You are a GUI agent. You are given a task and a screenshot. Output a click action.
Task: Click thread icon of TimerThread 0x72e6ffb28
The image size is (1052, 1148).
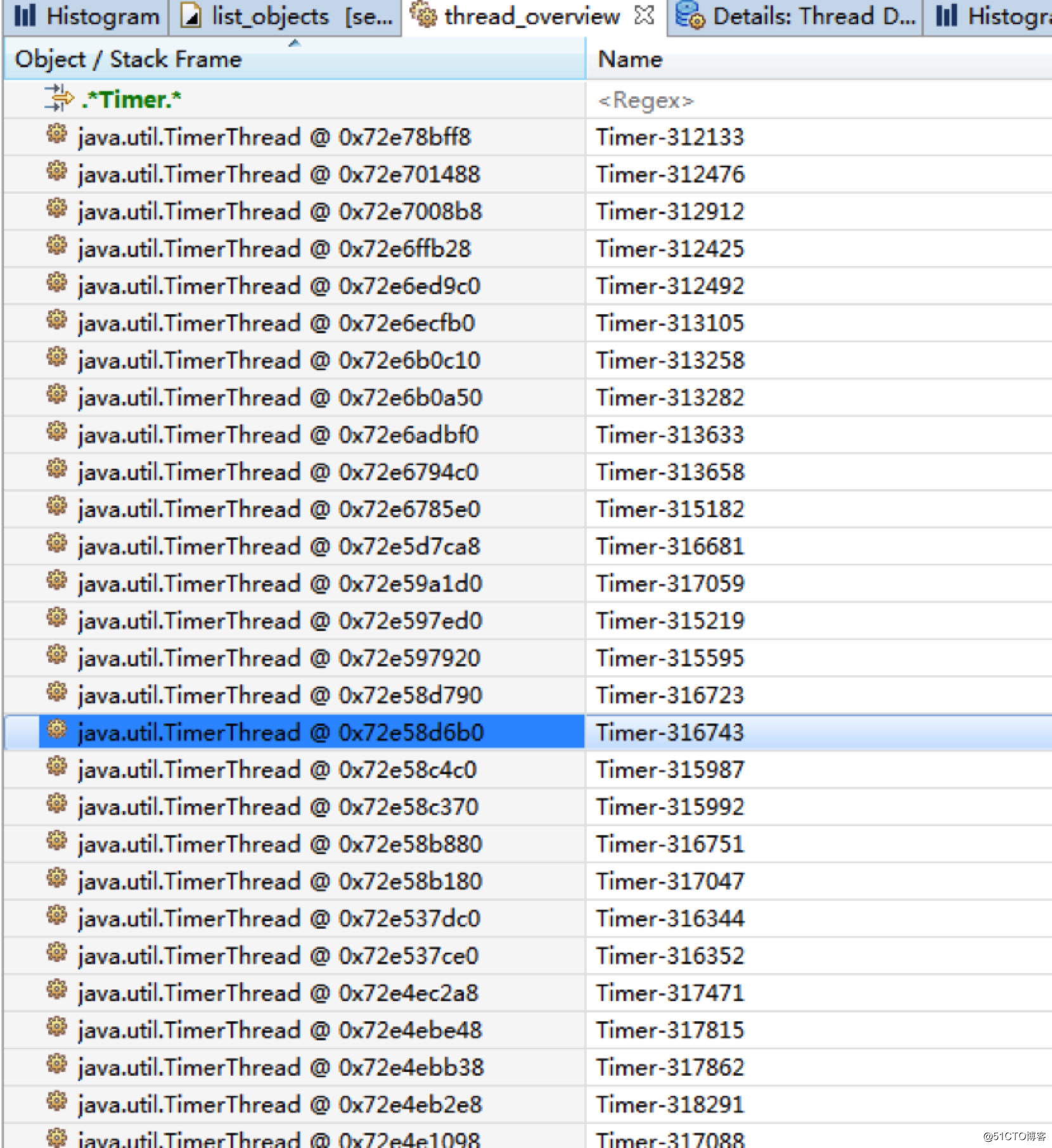point(56,246)
